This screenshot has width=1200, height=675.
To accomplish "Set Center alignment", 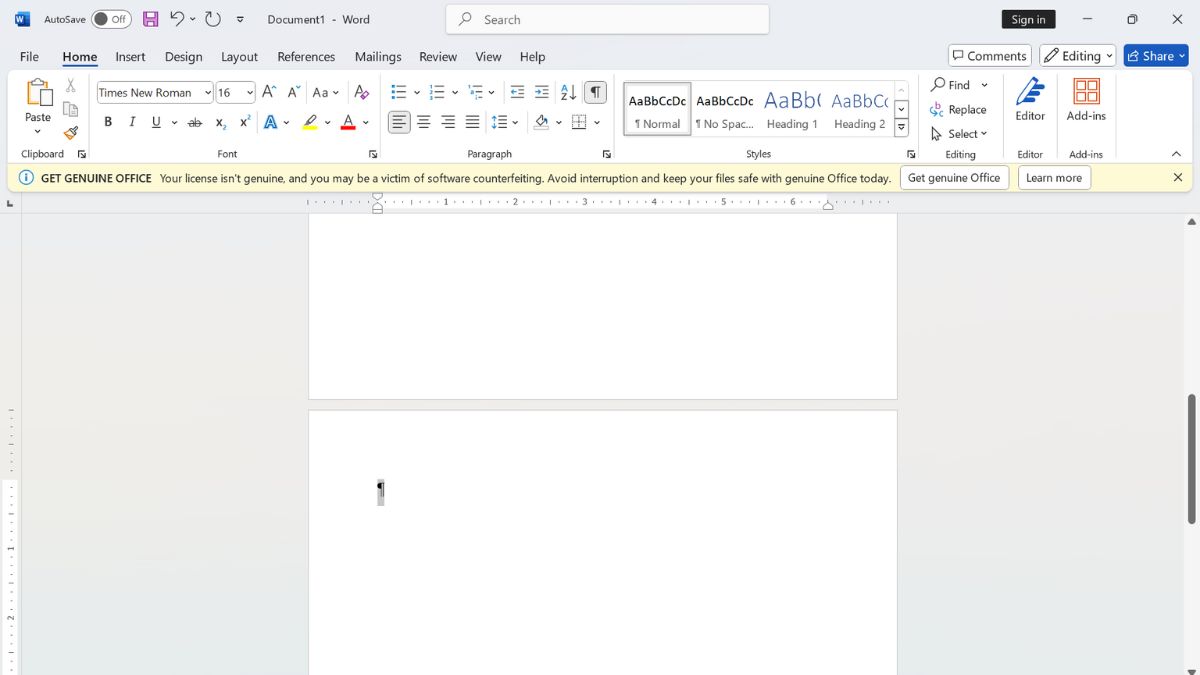I will click(424, 122).
